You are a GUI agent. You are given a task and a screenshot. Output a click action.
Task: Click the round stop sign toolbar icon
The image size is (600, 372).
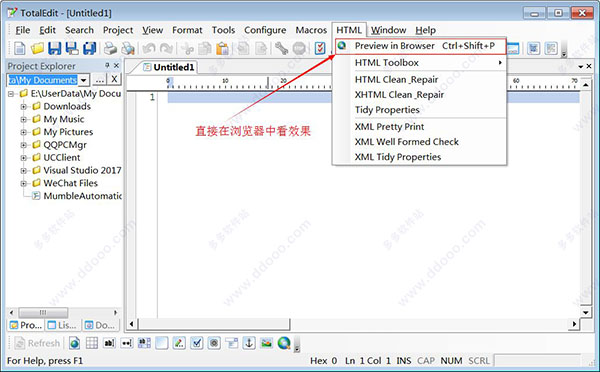299,48
